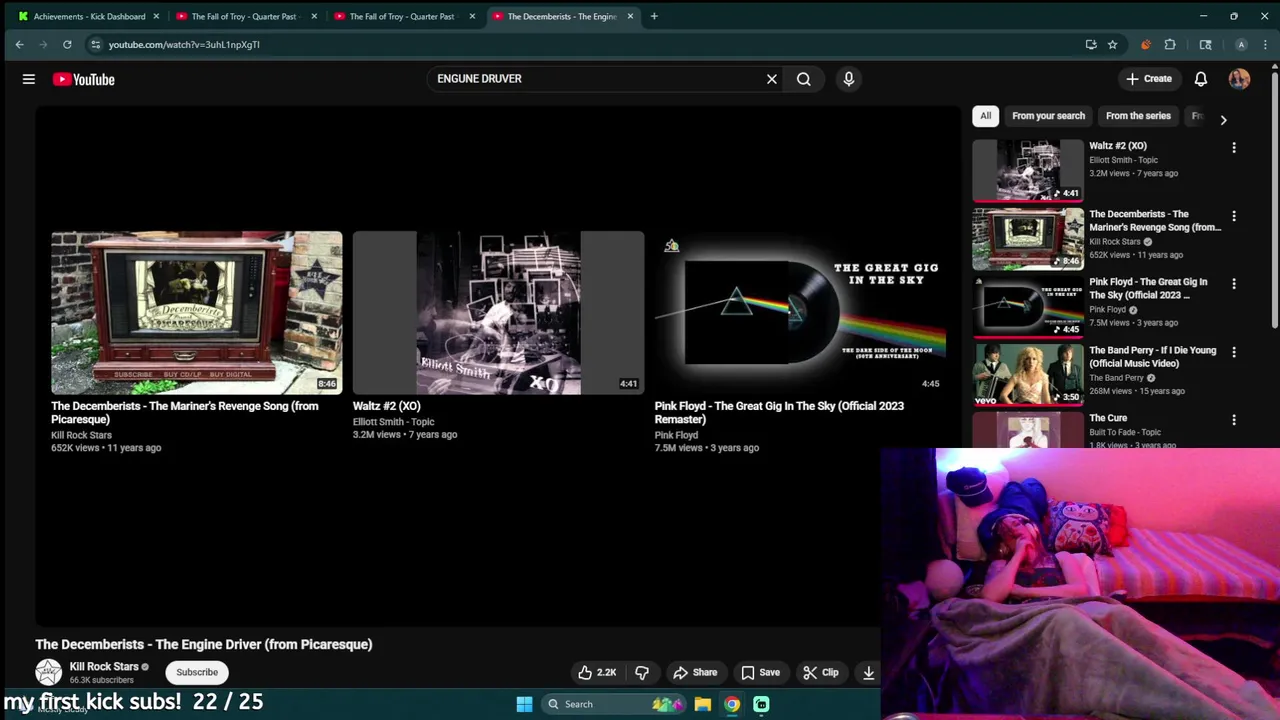Go back with browser back arrow
The height and width of the screenshot is (720, 1280).
point(19,44)
